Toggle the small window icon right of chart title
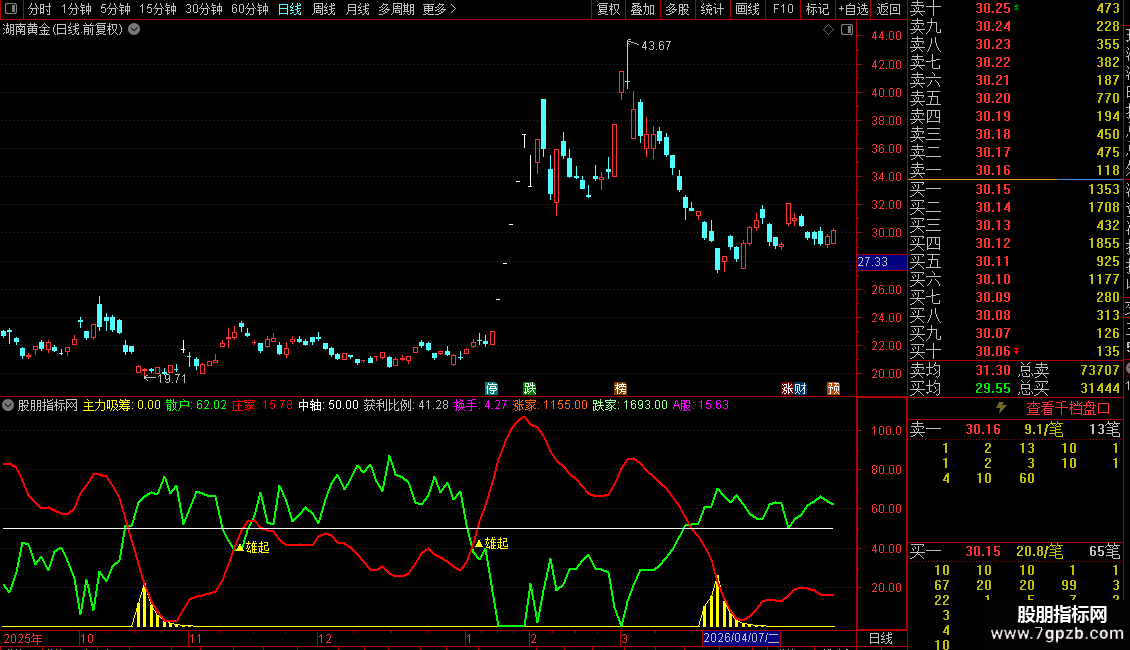This screenshot has height=650, width=1130. point(845,30)
